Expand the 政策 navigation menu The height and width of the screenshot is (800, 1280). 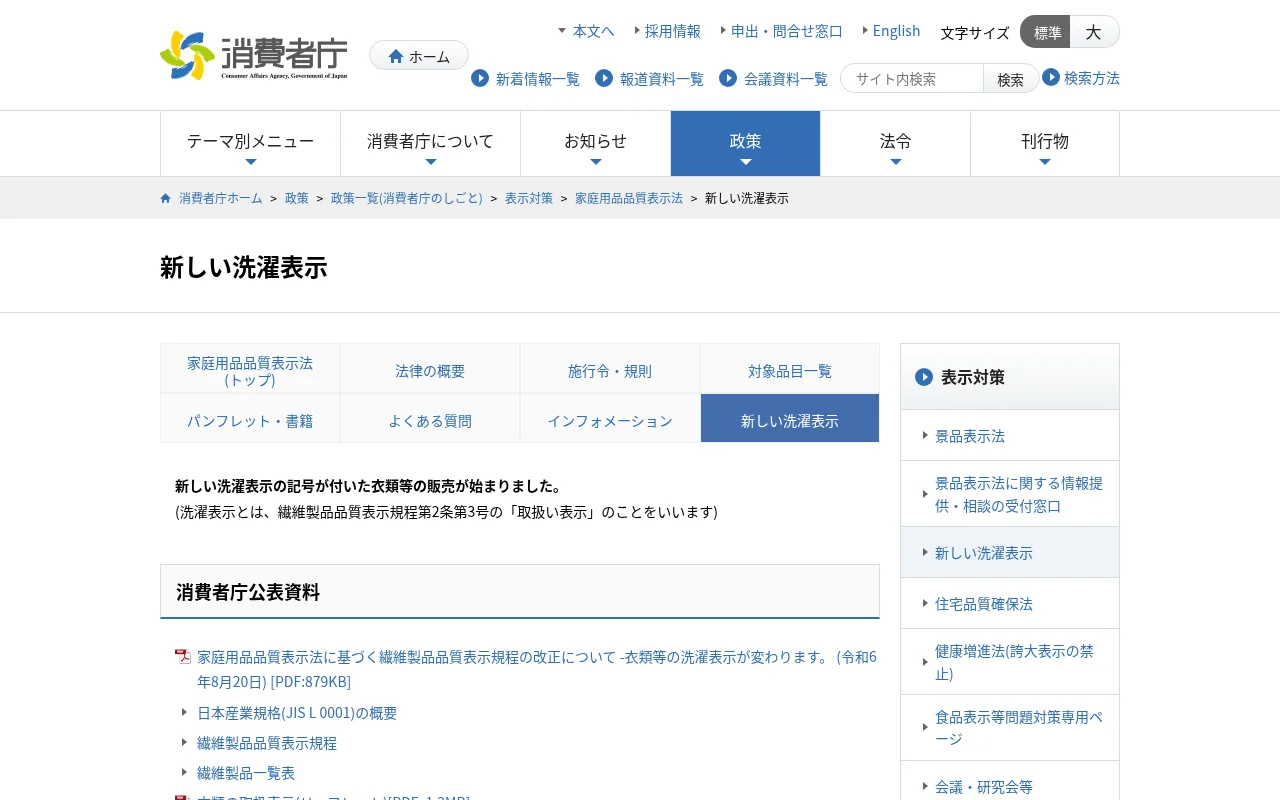pyautogui.click(x=745, y=143)
